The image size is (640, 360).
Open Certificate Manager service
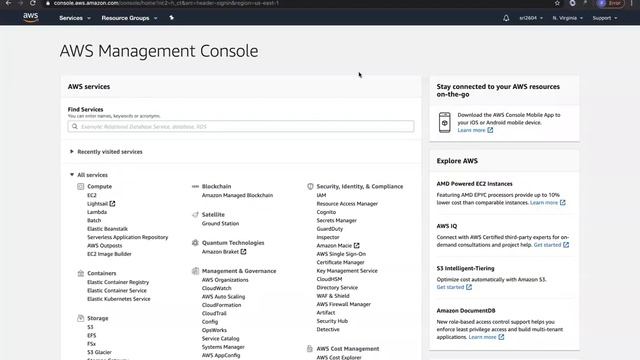pos(340,262)
